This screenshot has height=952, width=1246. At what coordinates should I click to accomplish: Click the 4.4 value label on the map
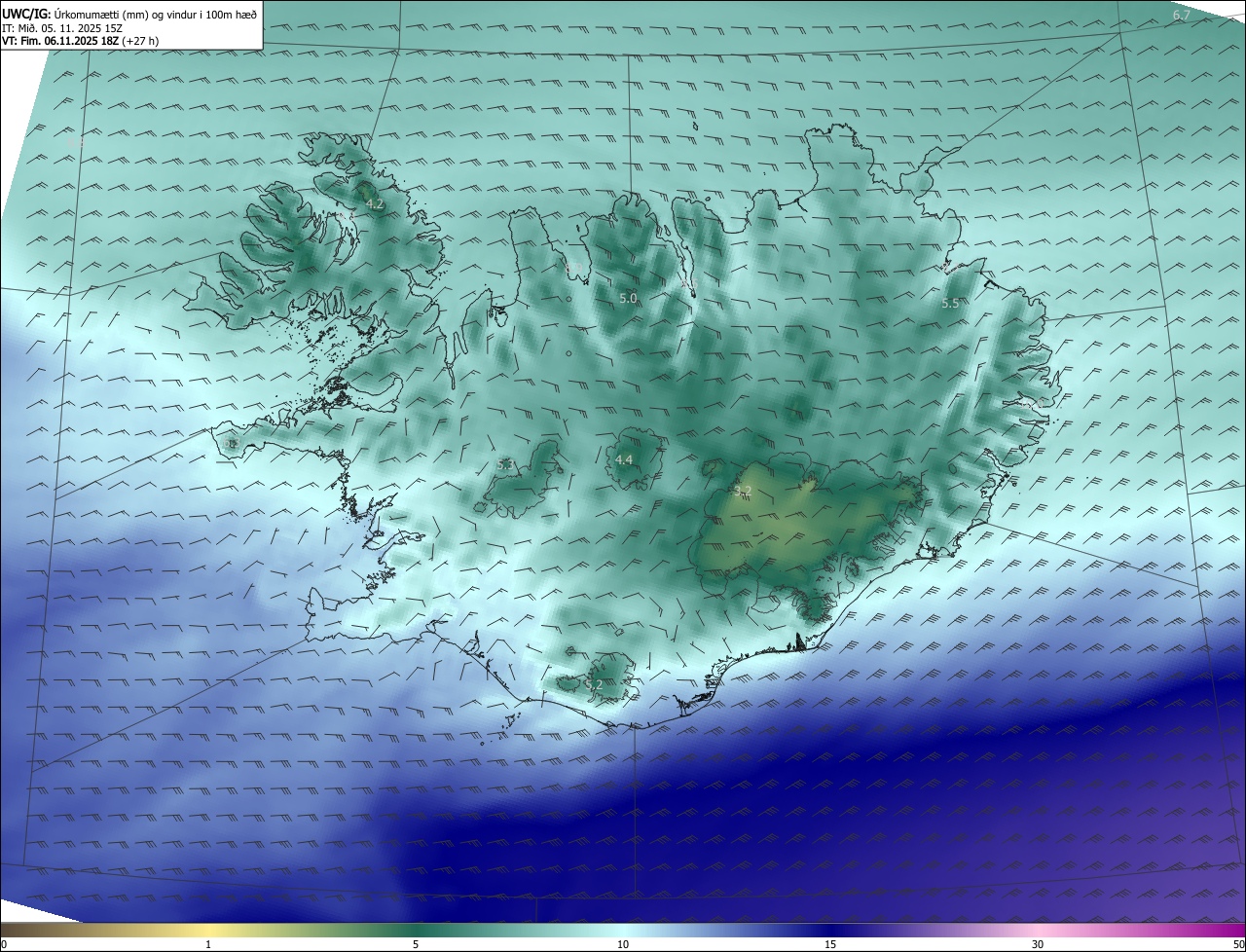[624, 459]
